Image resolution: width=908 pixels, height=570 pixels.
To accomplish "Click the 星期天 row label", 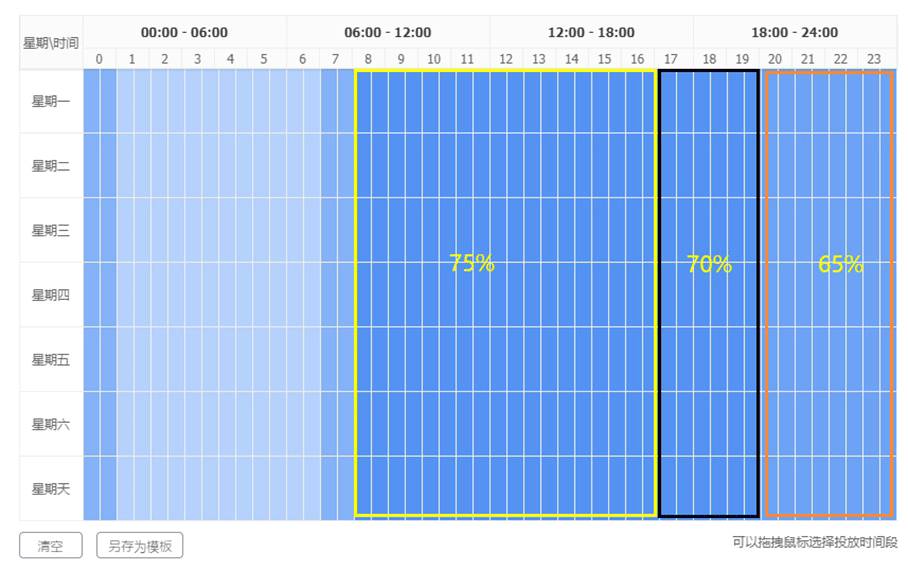I will click(x=51, y=489).
